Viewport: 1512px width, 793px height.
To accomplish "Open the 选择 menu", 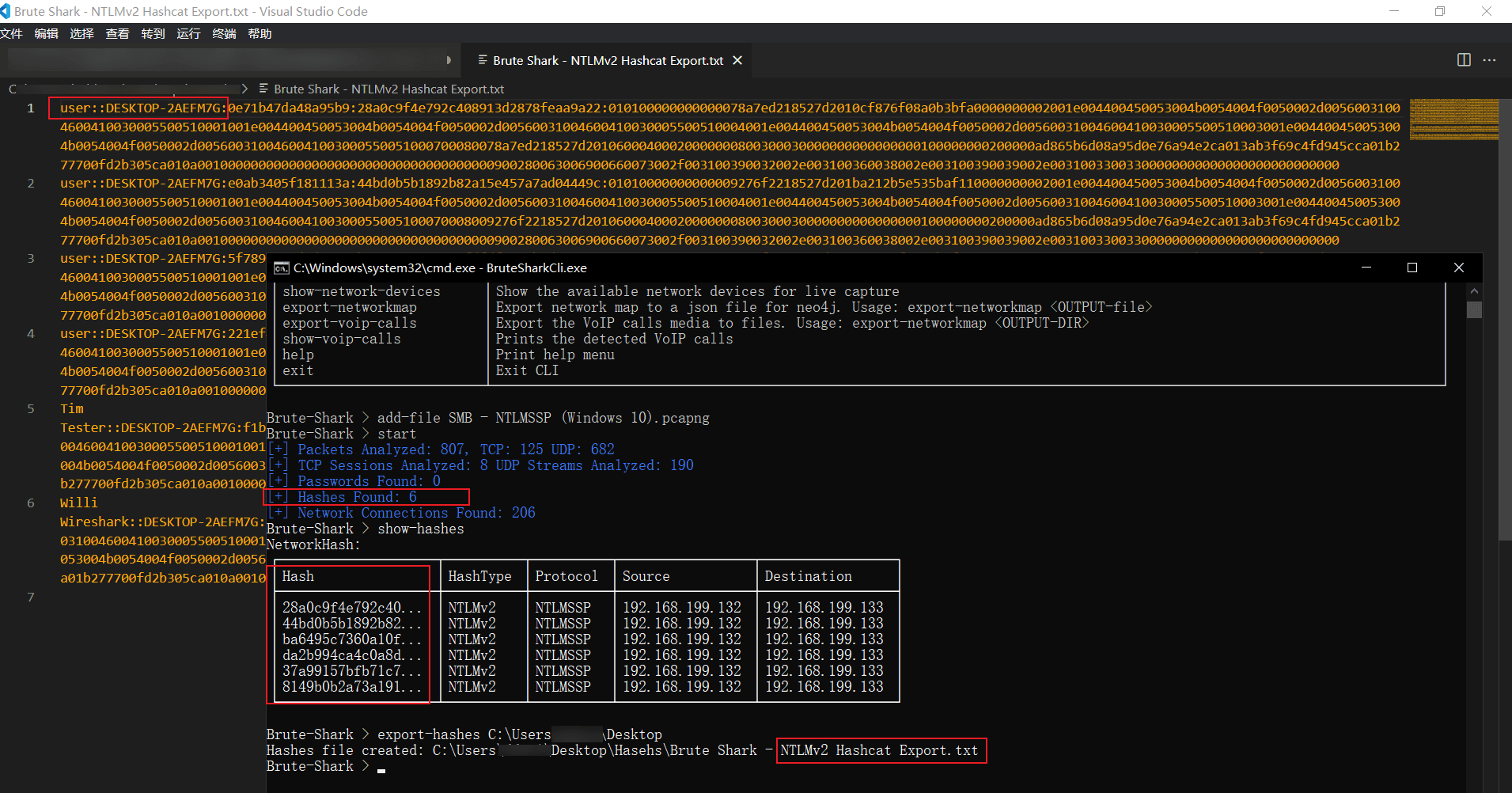I will (81, 34).
